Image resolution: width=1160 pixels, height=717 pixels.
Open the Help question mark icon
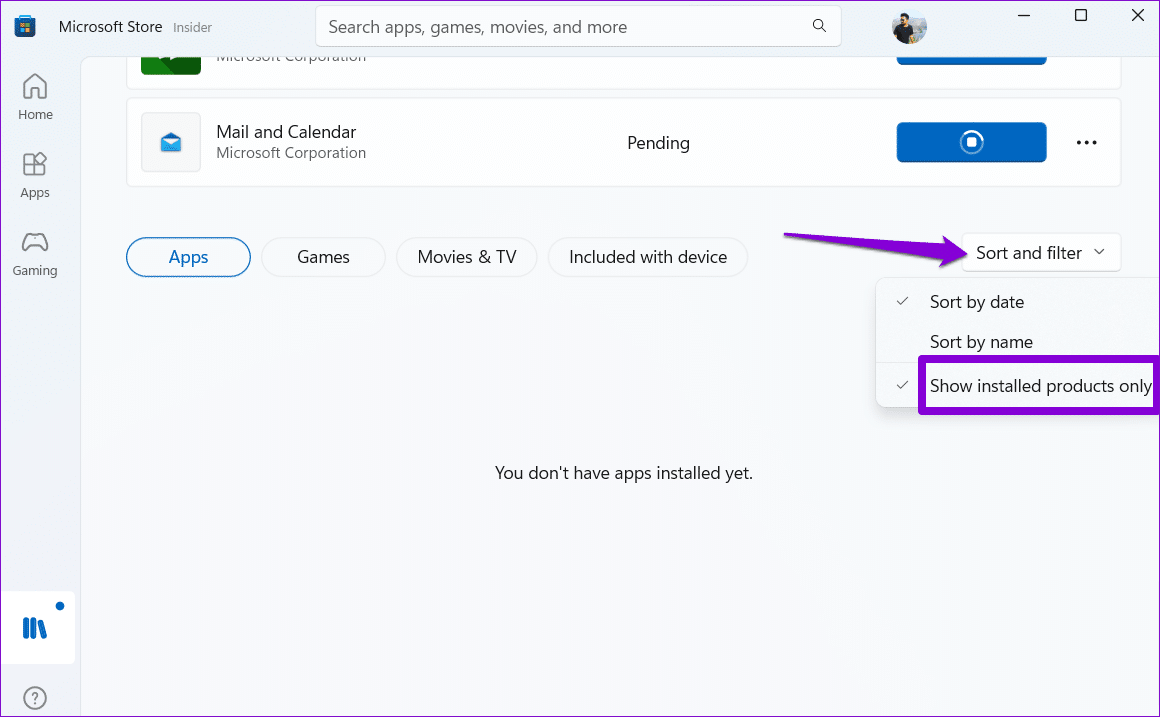(35, 698)
